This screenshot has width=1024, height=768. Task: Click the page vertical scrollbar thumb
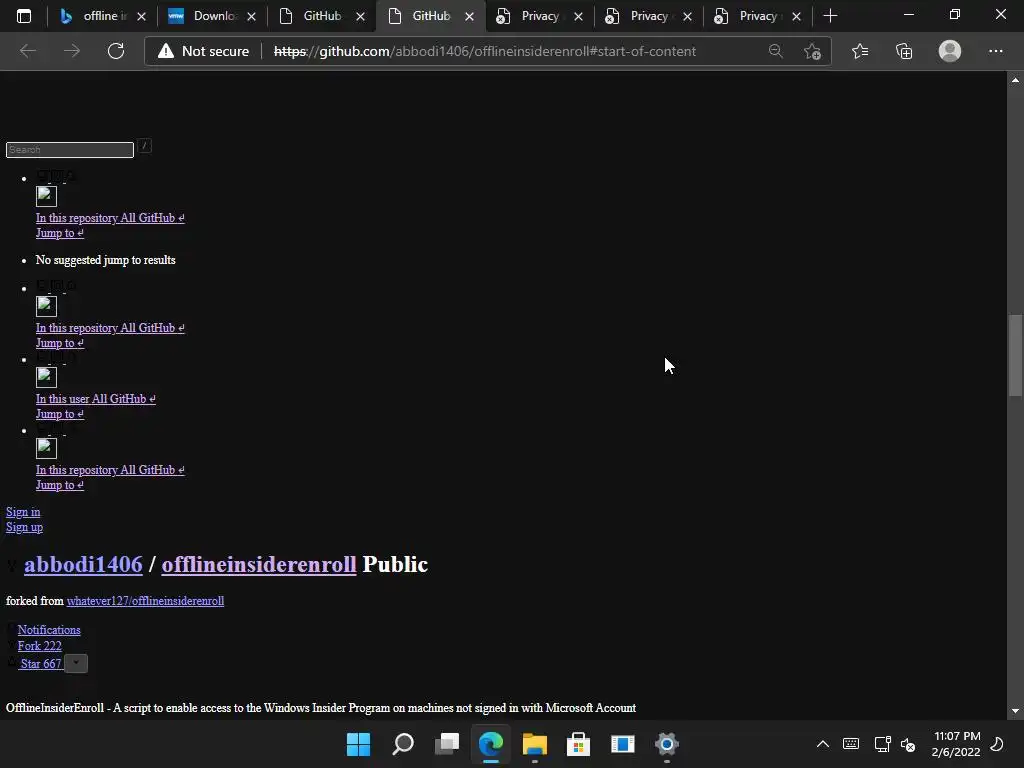click(1015, 355)
